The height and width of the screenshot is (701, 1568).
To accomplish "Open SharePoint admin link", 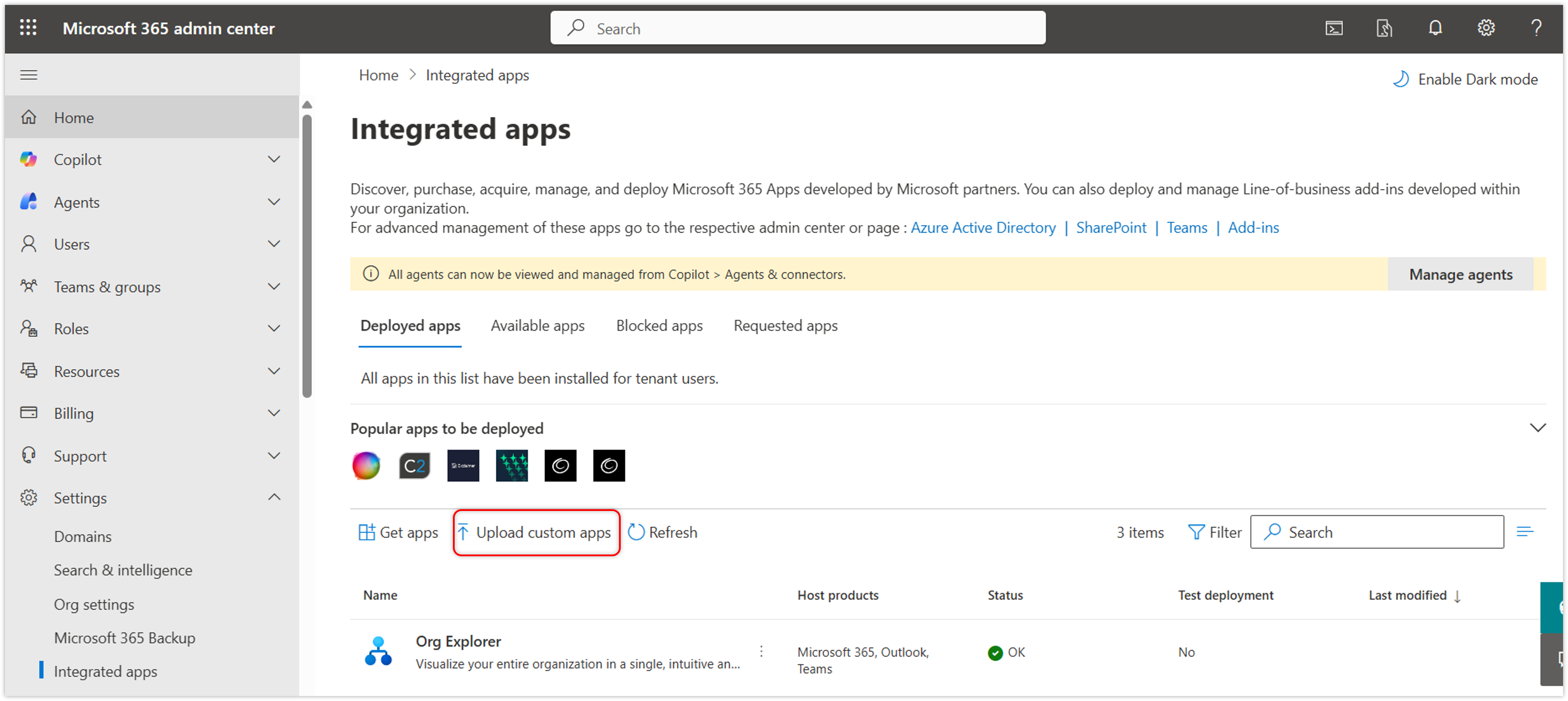I will click(1111, 228).
